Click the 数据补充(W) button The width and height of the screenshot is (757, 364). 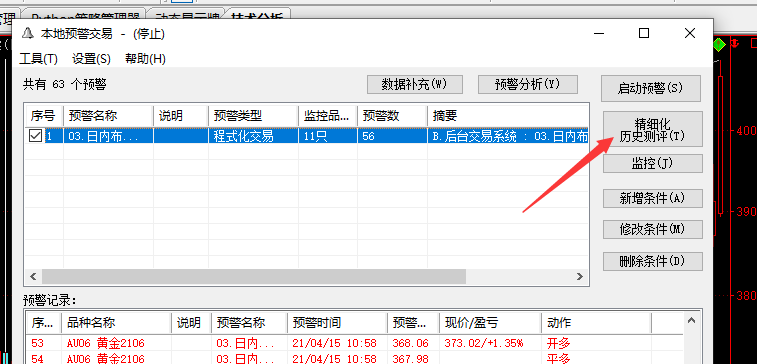coord(415,84)
